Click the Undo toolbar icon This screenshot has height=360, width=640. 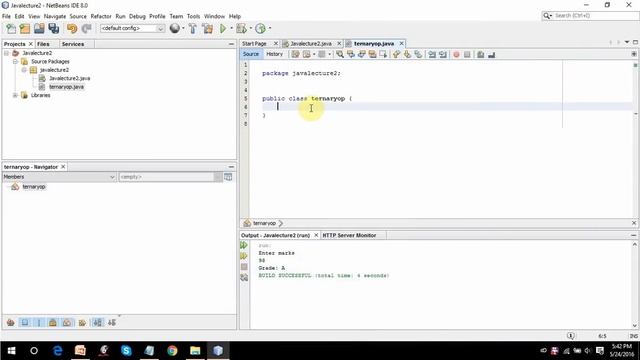point(72,28)
